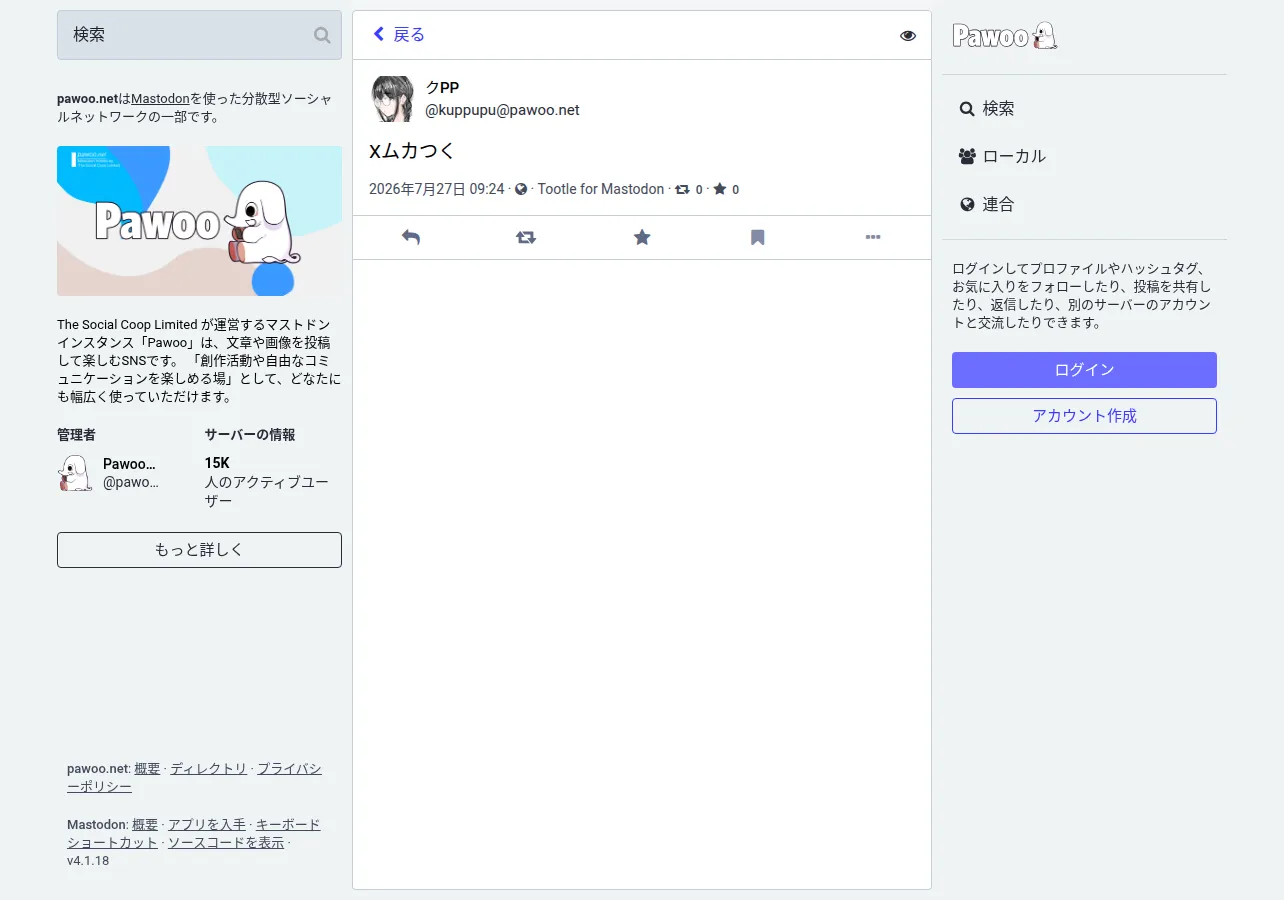
Task: Open the キーボードショートカット footer link
Action: (x=194, y=834)
